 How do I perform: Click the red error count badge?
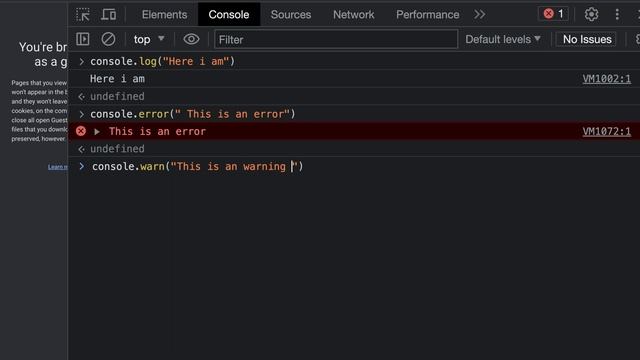[x=553, y=14]
